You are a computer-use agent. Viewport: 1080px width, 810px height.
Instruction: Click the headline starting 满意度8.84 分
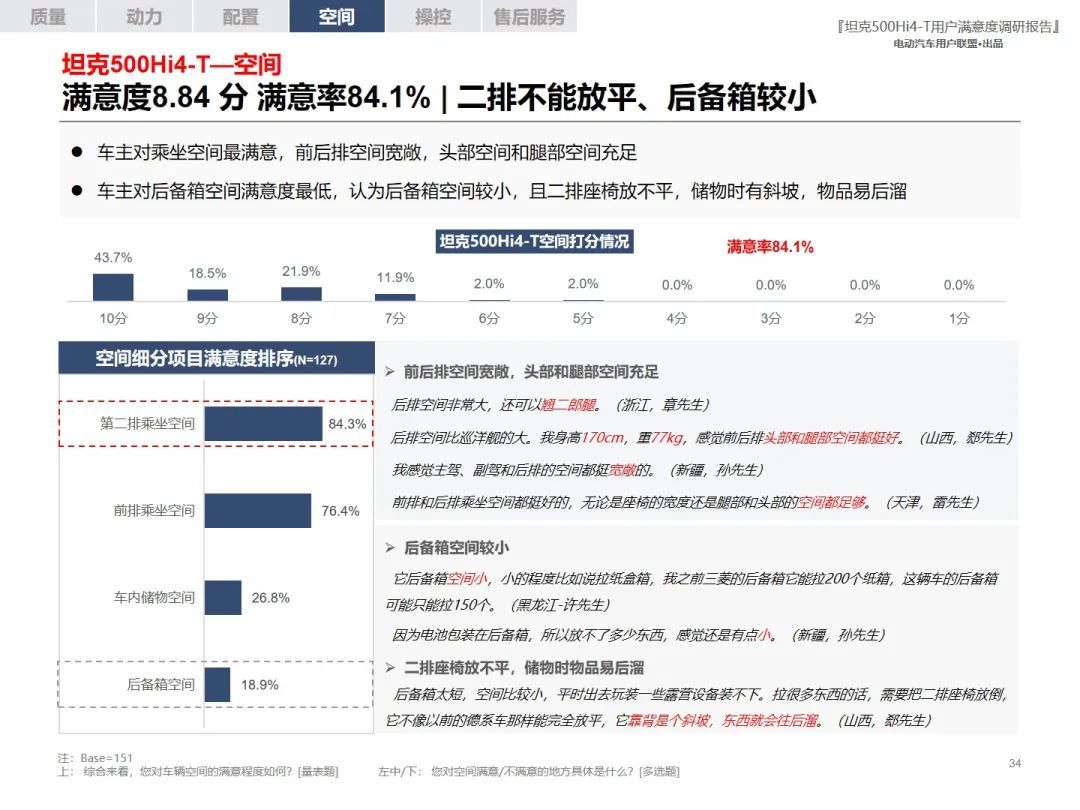click(x=439, y=97)
